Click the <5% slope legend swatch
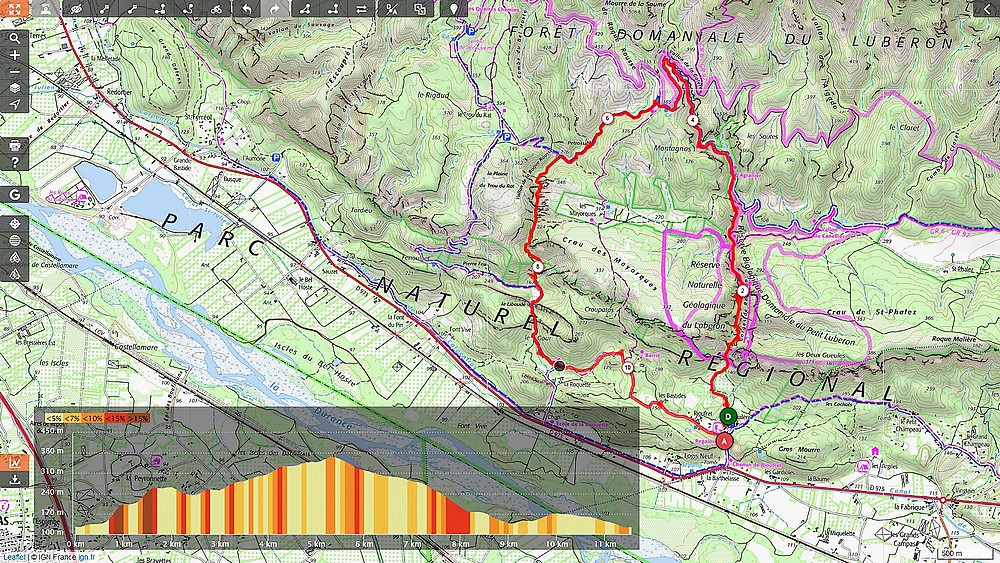The image size is (1000, 563). tap(54, 418)
